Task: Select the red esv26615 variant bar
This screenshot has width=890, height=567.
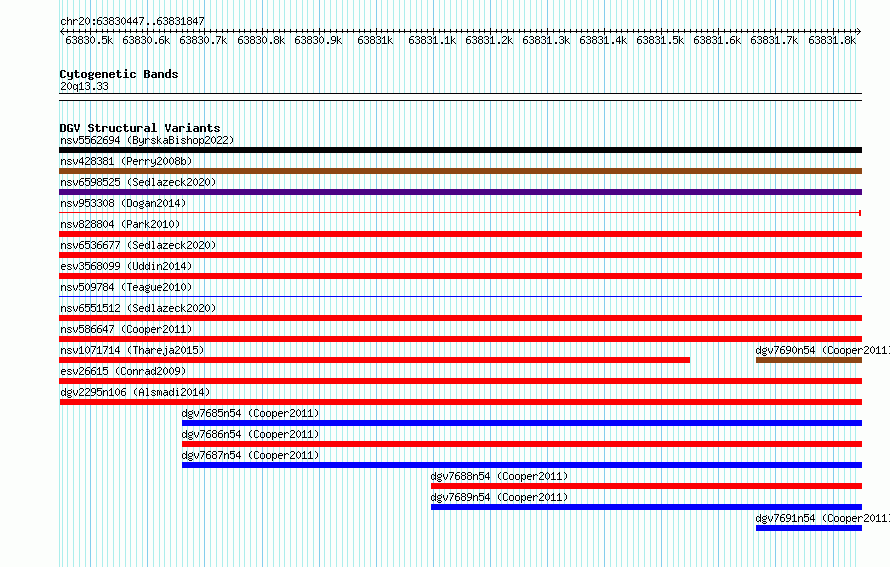Action: tap(460, 381)
